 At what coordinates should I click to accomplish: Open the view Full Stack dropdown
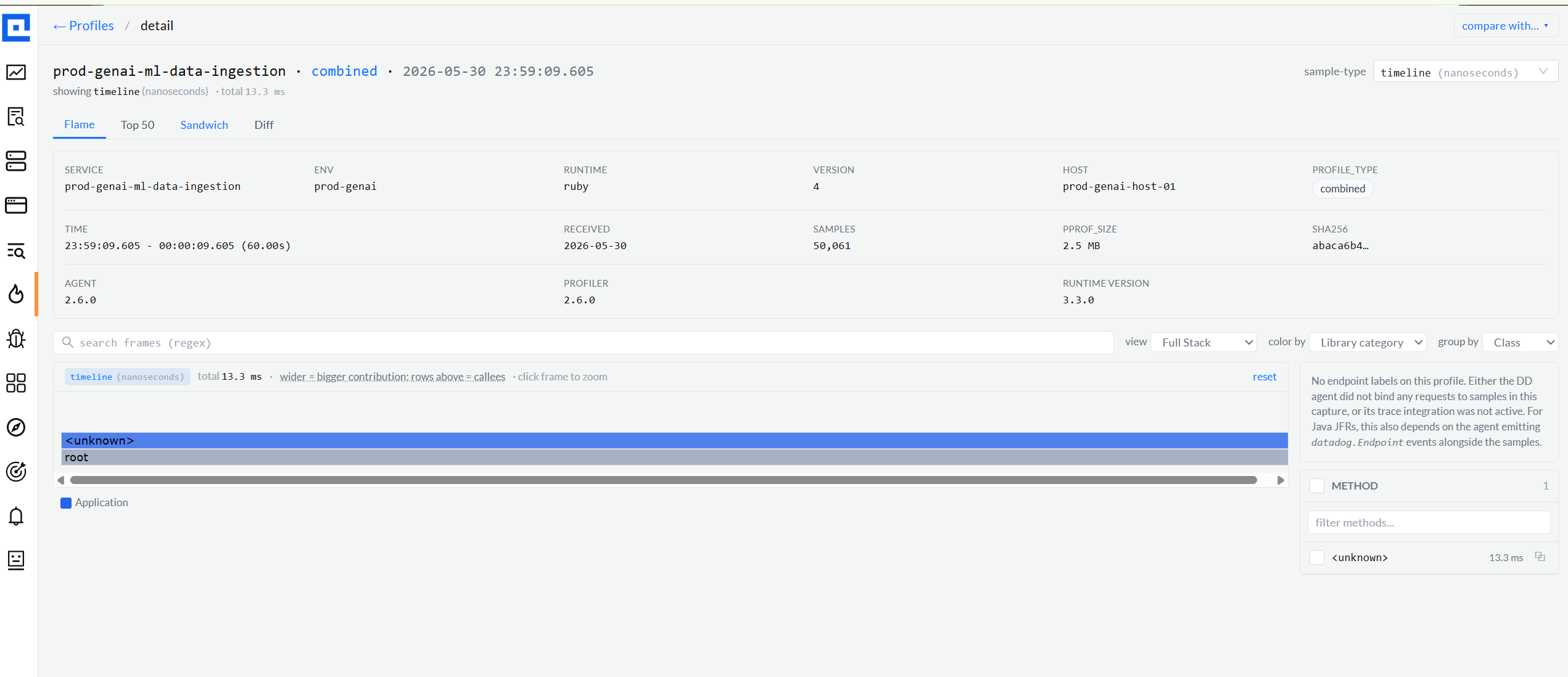click(x=1204, y=342)
